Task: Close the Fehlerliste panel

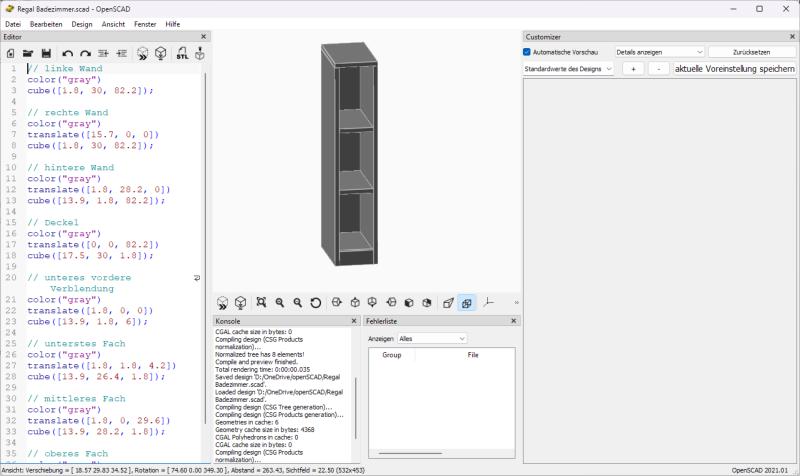Action: pos(514,321)
